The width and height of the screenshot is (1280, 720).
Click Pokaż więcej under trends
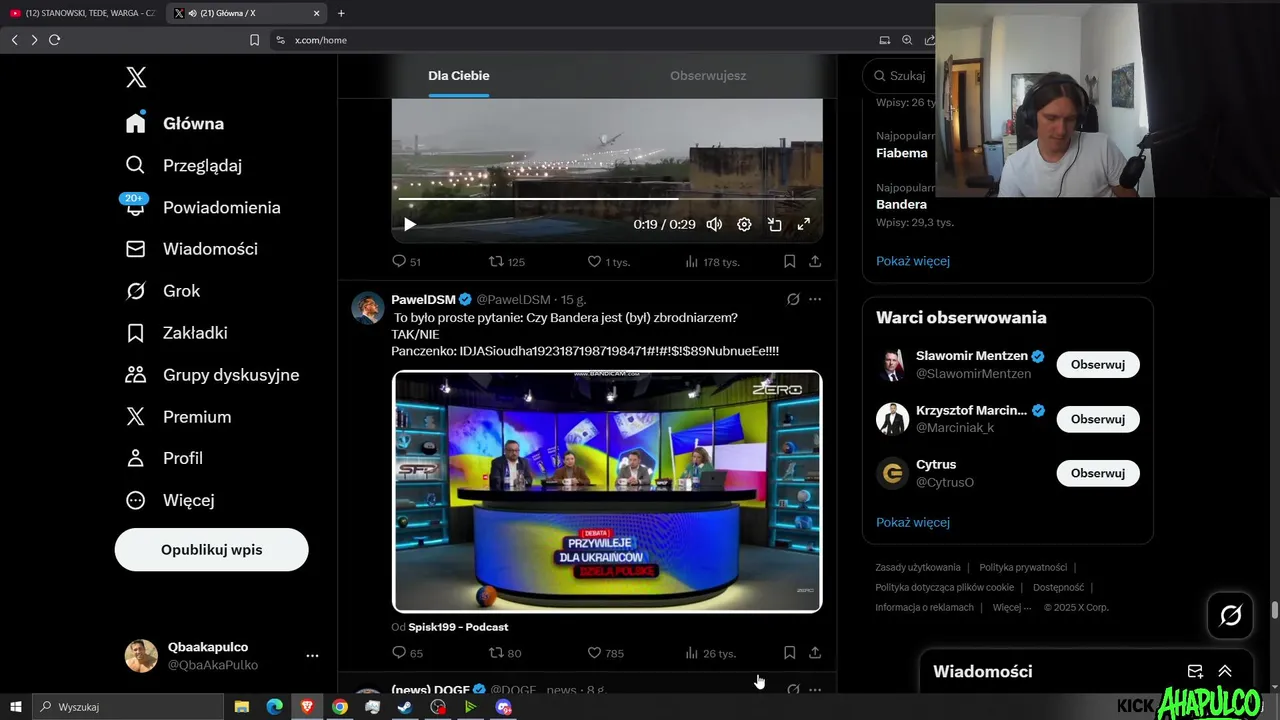click(913, 261)
